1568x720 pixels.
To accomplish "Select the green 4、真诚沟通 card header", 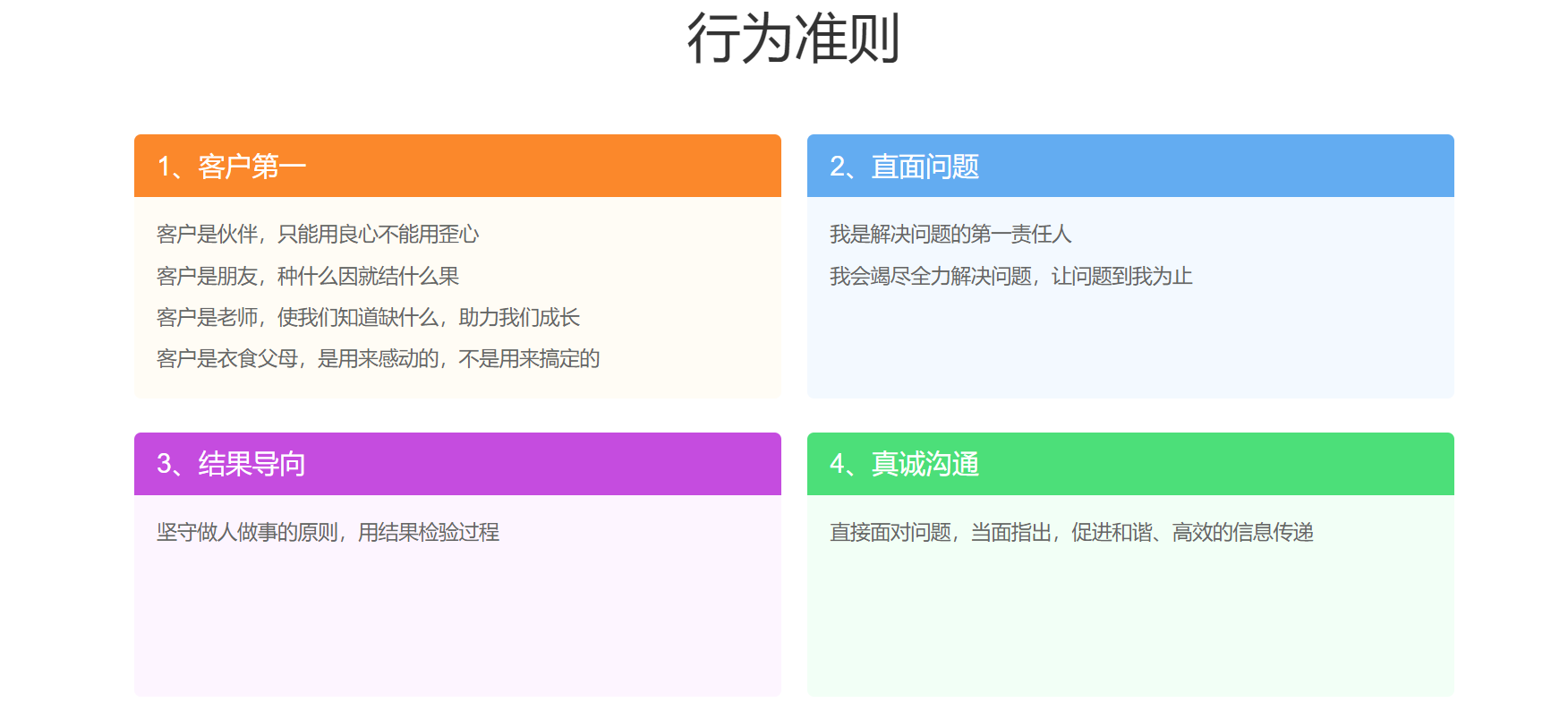I will (x=1130, y=464).
